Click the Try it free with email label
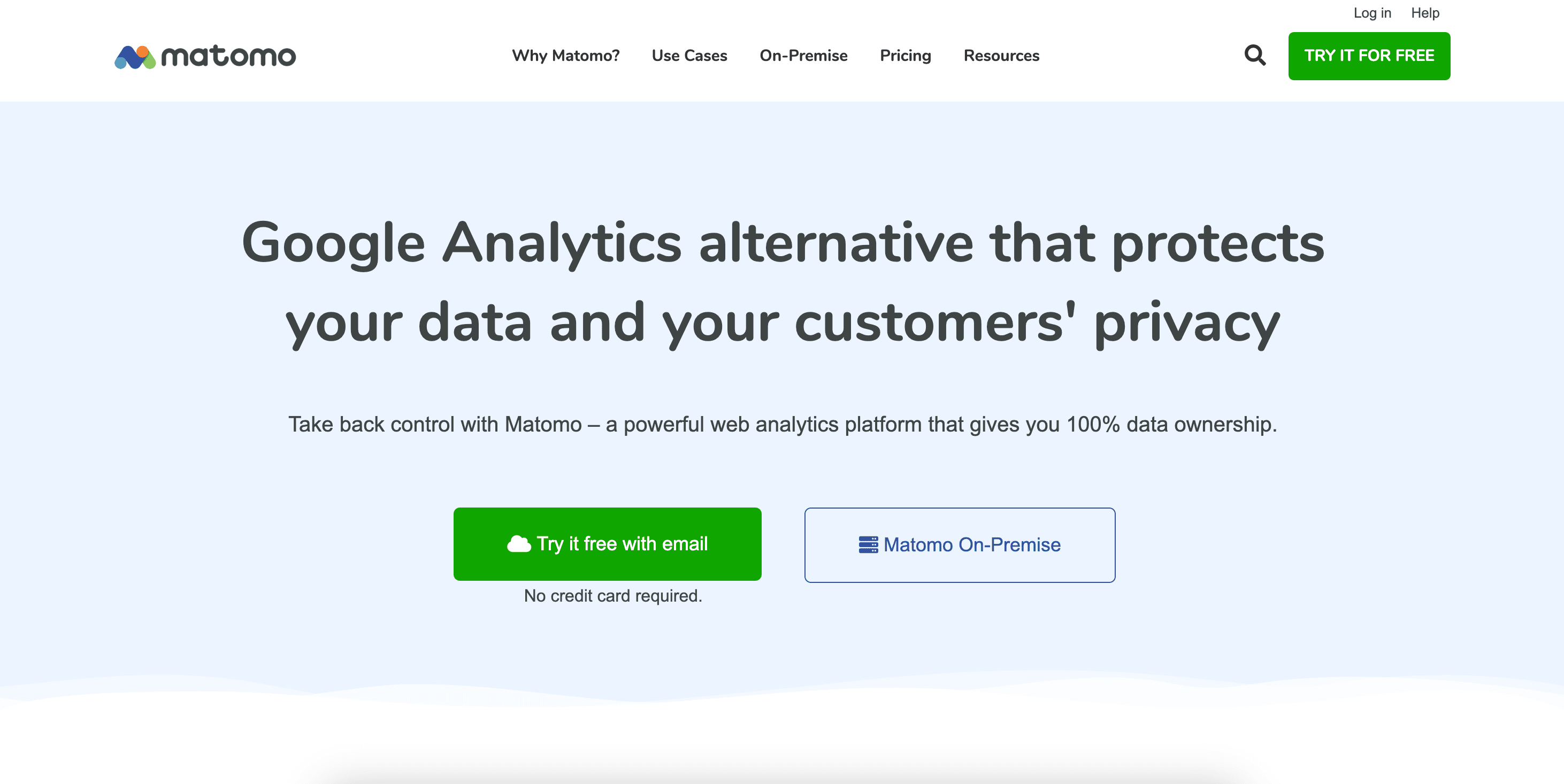Viewport: 1564px width, 784px height. [x=622, y=544]
